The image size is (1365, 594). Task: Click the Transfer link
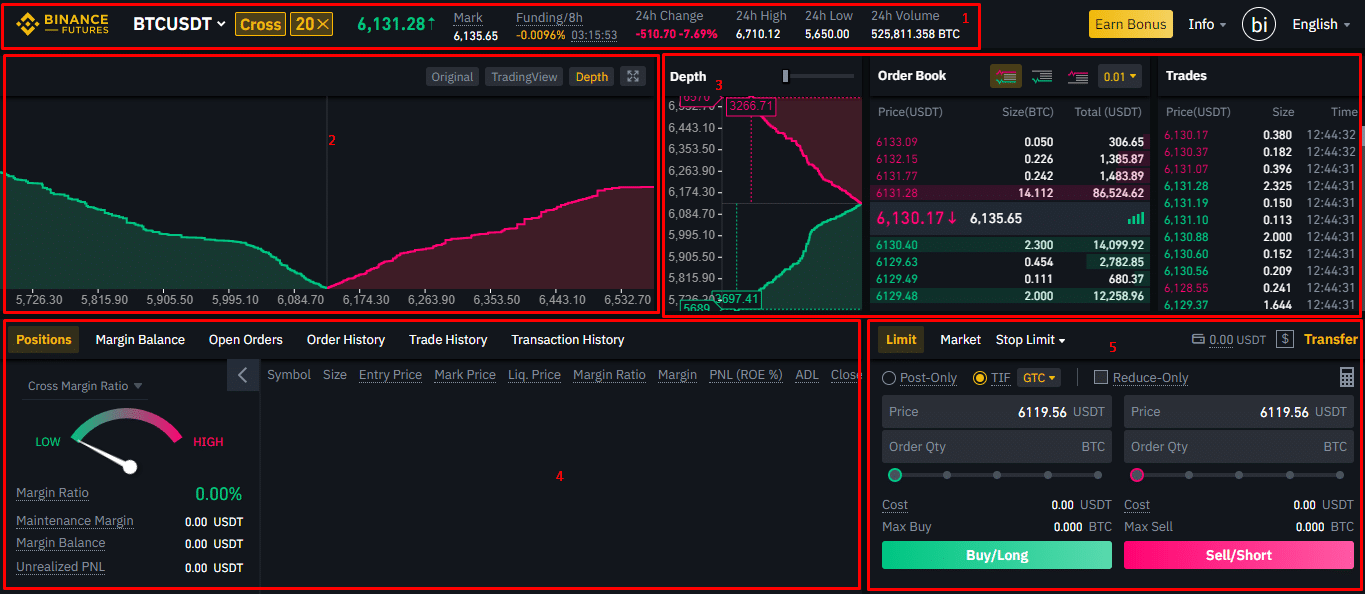pos(1331,340)
